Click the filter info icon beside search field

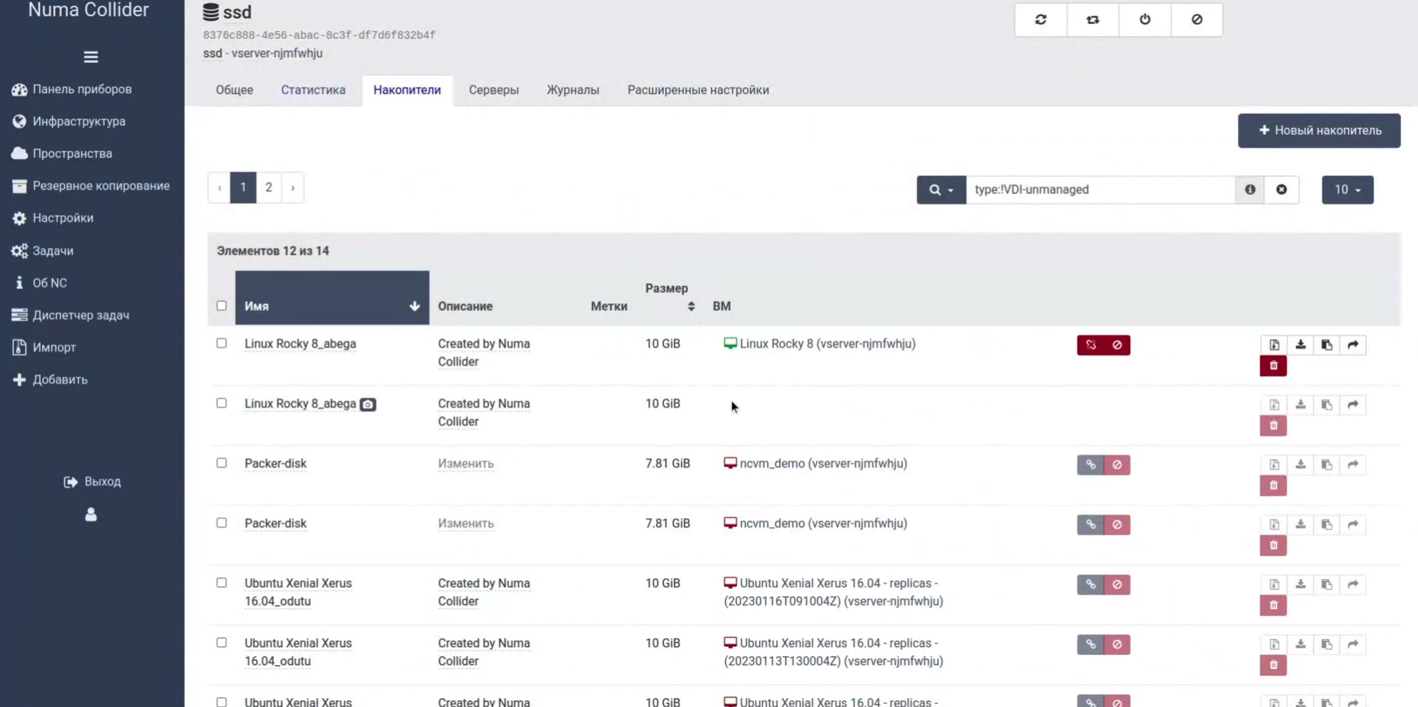(1250, 190)
